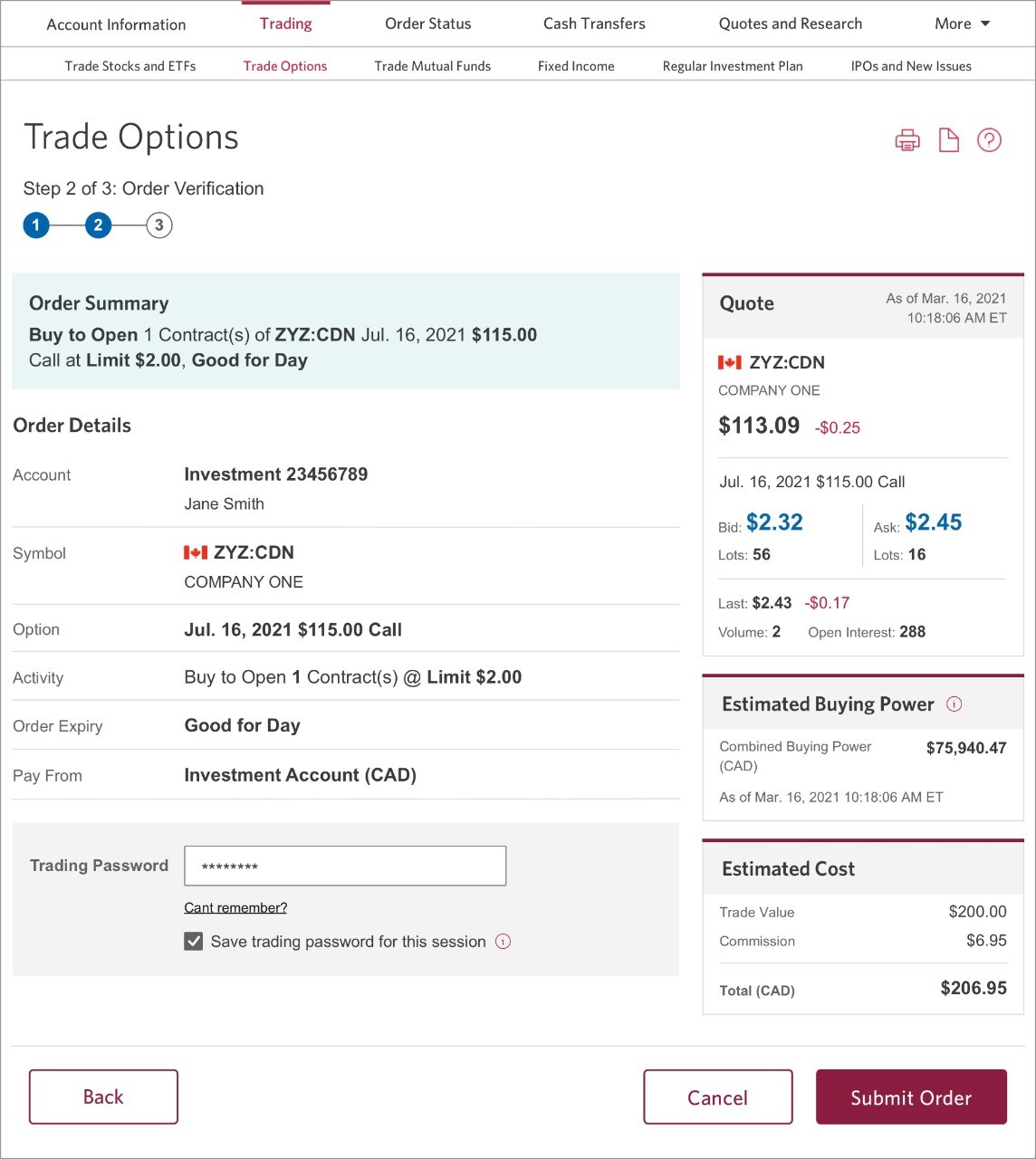Image resolution: width=1036 pixels, height=1159 pixels.
Task: Click info icon next to save password option
Action: click(x=504, y=941)
